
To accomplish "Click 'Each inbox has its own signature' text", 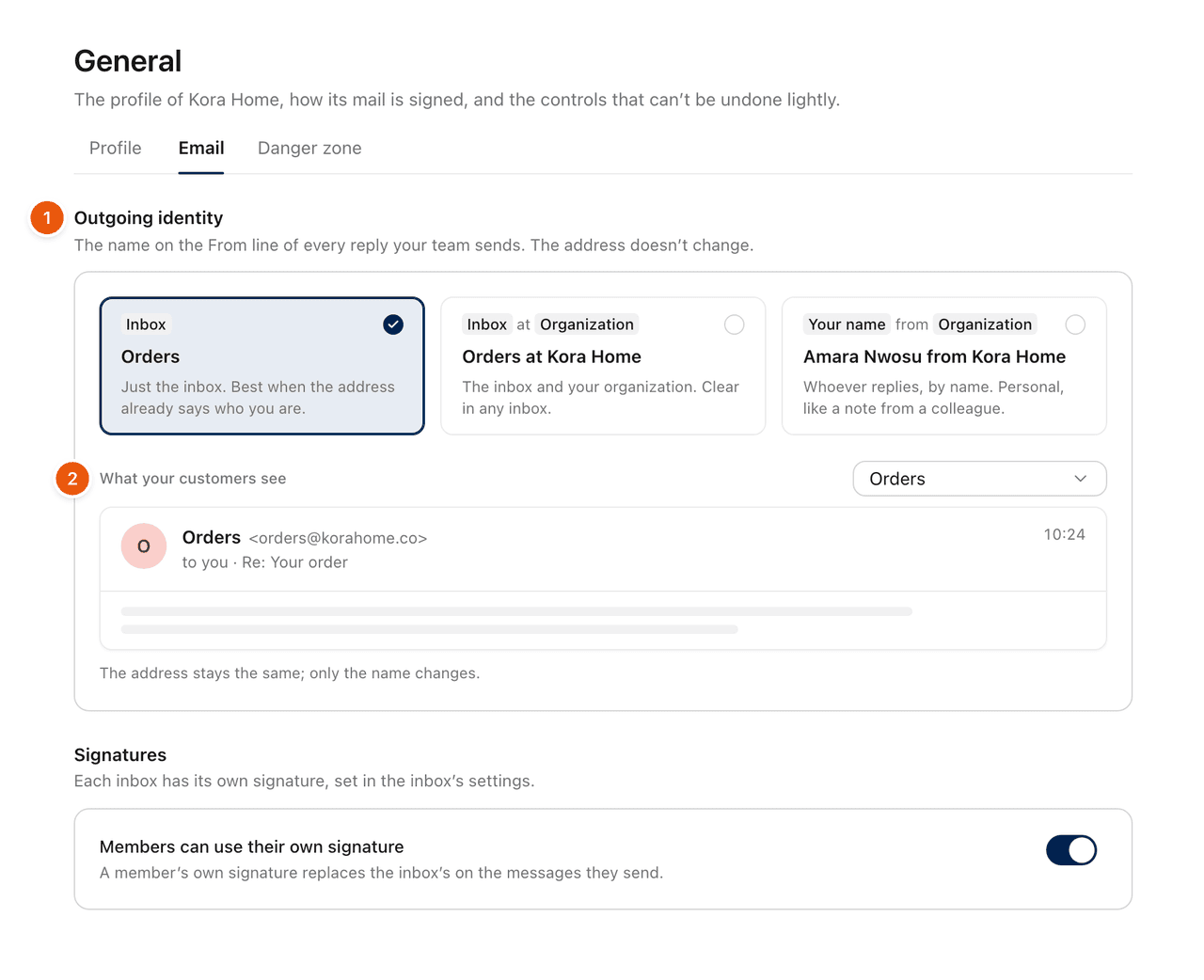I will tap(305, 781).
